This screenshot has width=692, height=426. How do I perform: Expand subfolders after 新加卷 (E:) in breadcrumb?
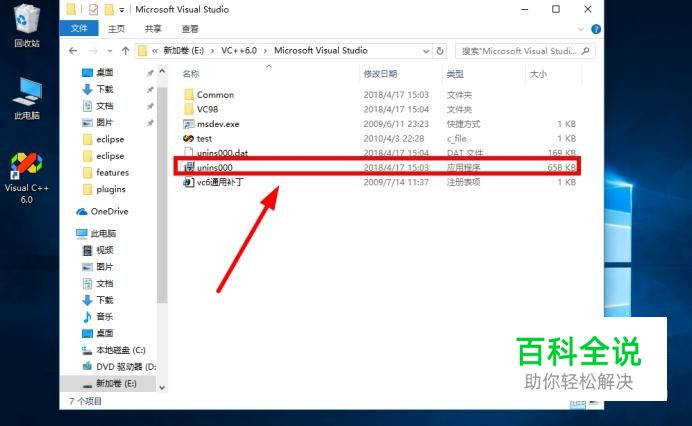212,51
